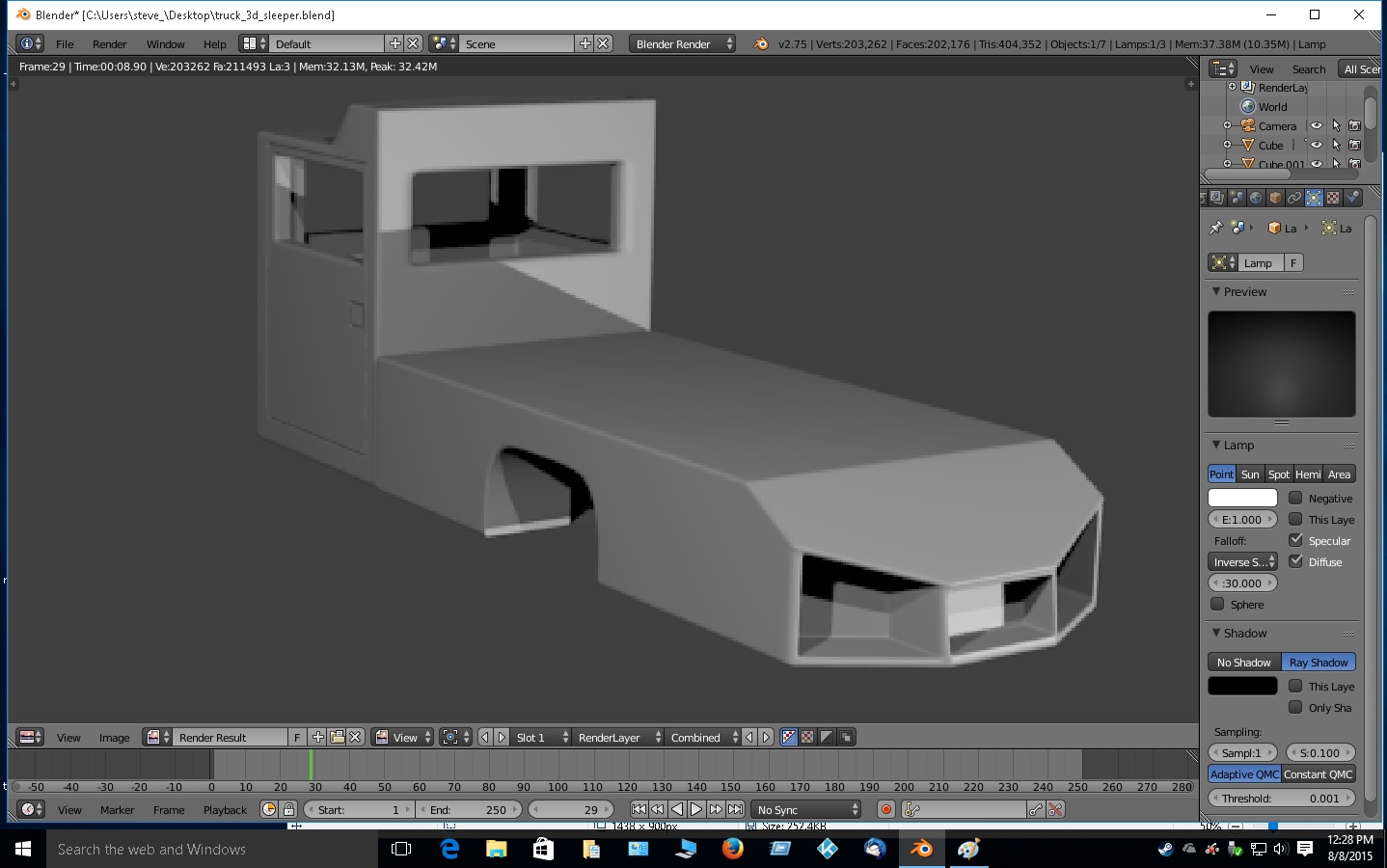Jump to the timeline end frame

coord(735,810)
